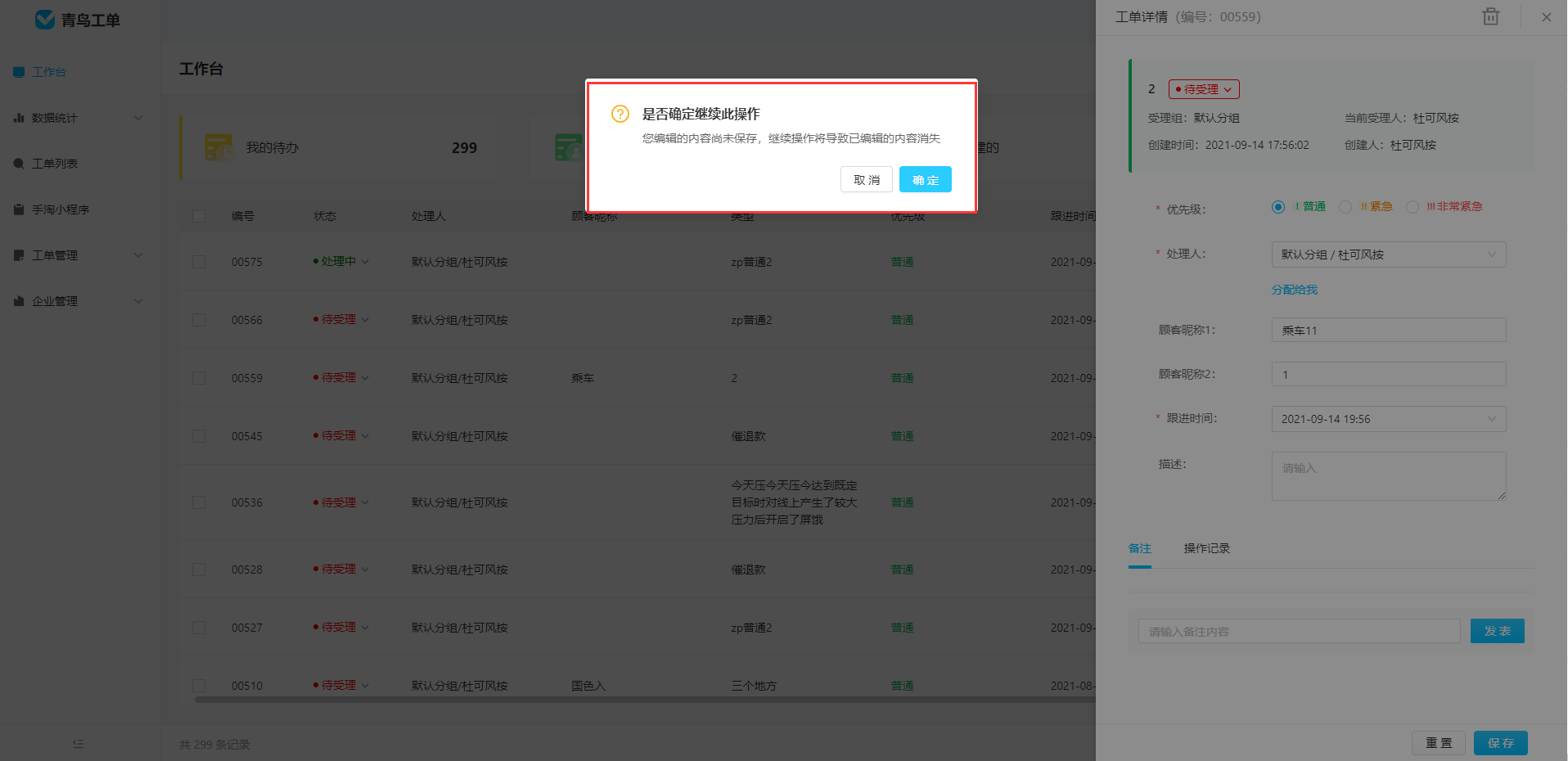Switch to the 操作记录 tab
The width and height of the screenshot is (1568, 761).
[x=1207, y=548]
